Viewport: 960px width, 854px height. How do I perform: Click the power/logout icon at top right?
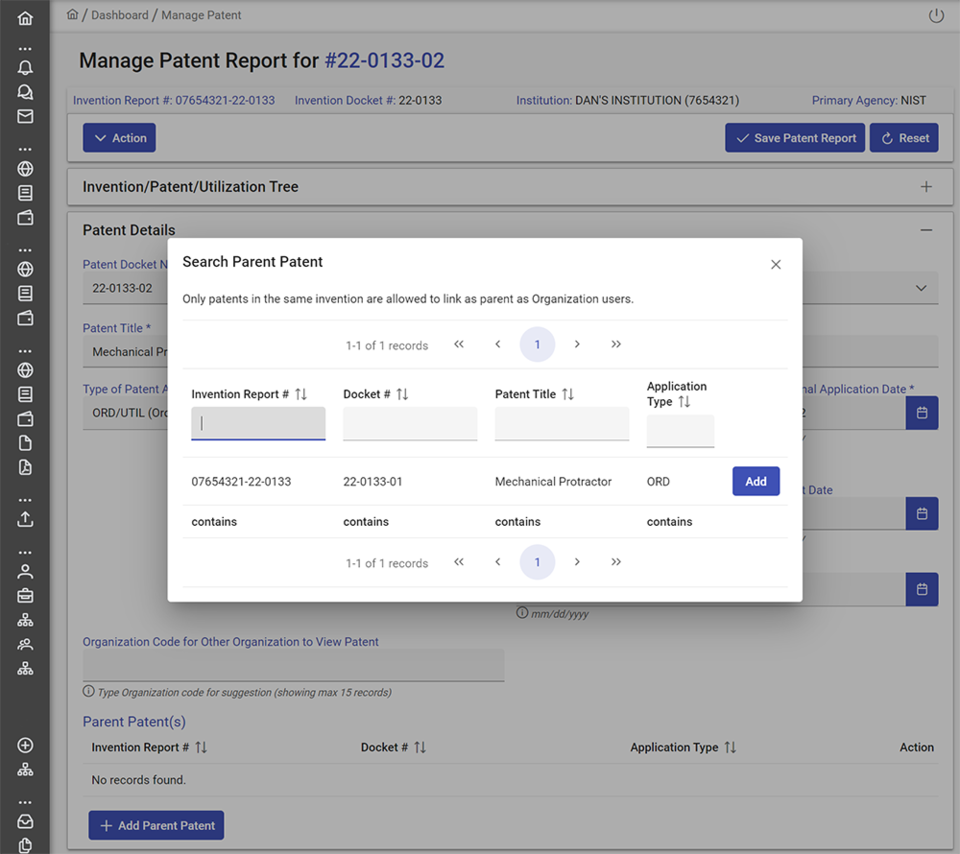pyautogui.click(x=936, y=15)
